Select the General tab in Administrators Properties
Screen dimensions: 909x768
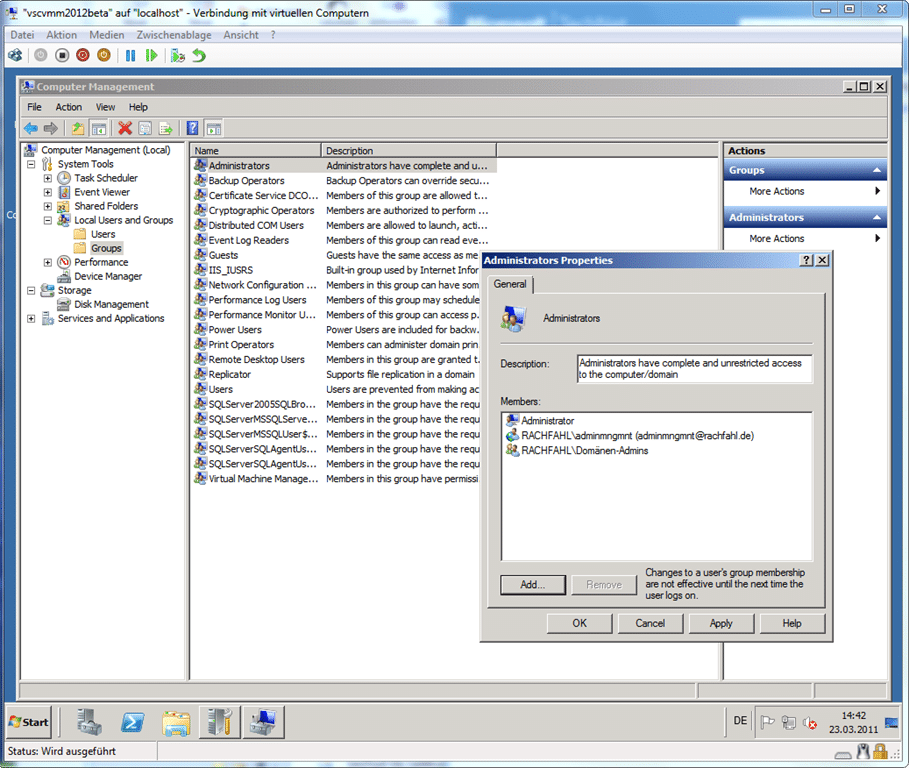[510, 284]
